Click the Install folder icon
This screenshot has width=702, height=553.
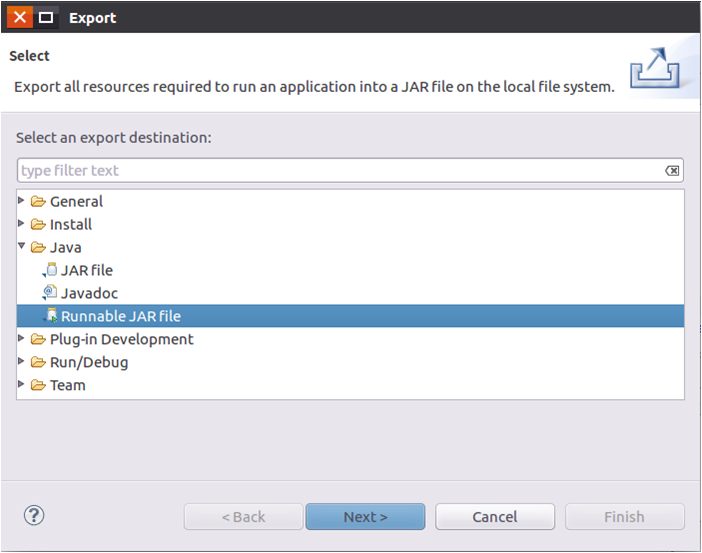(38, 224)
